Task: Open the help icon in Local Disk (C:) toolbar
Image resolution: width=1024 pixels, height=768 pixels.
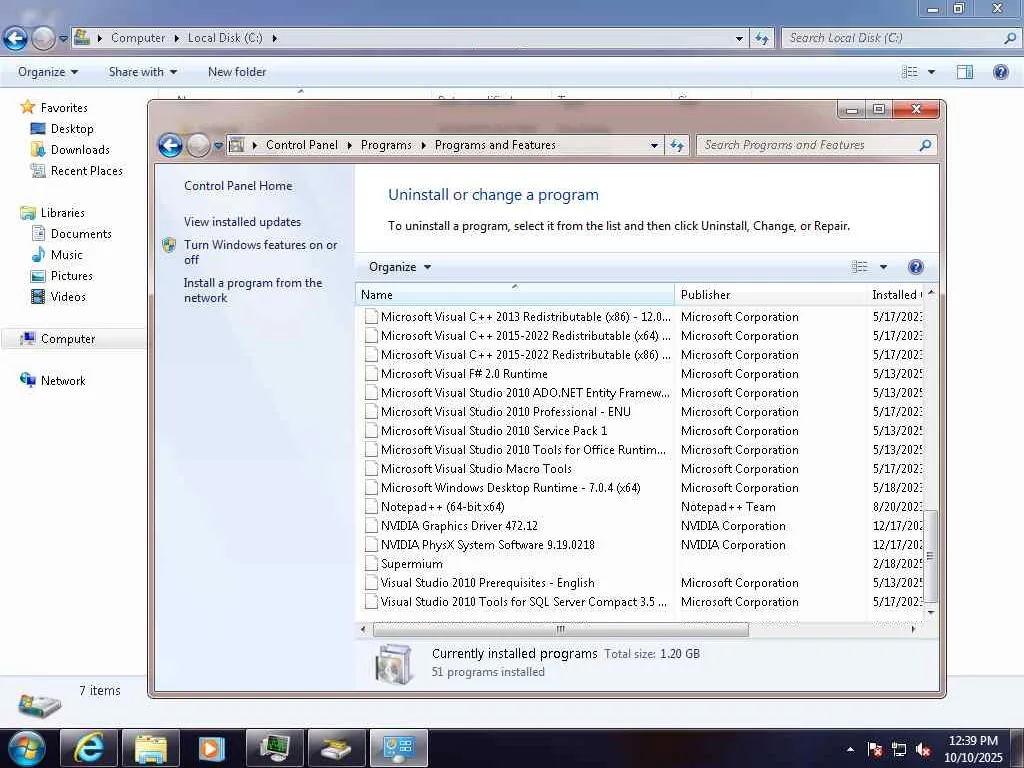Action: [x=1000, y=72]
